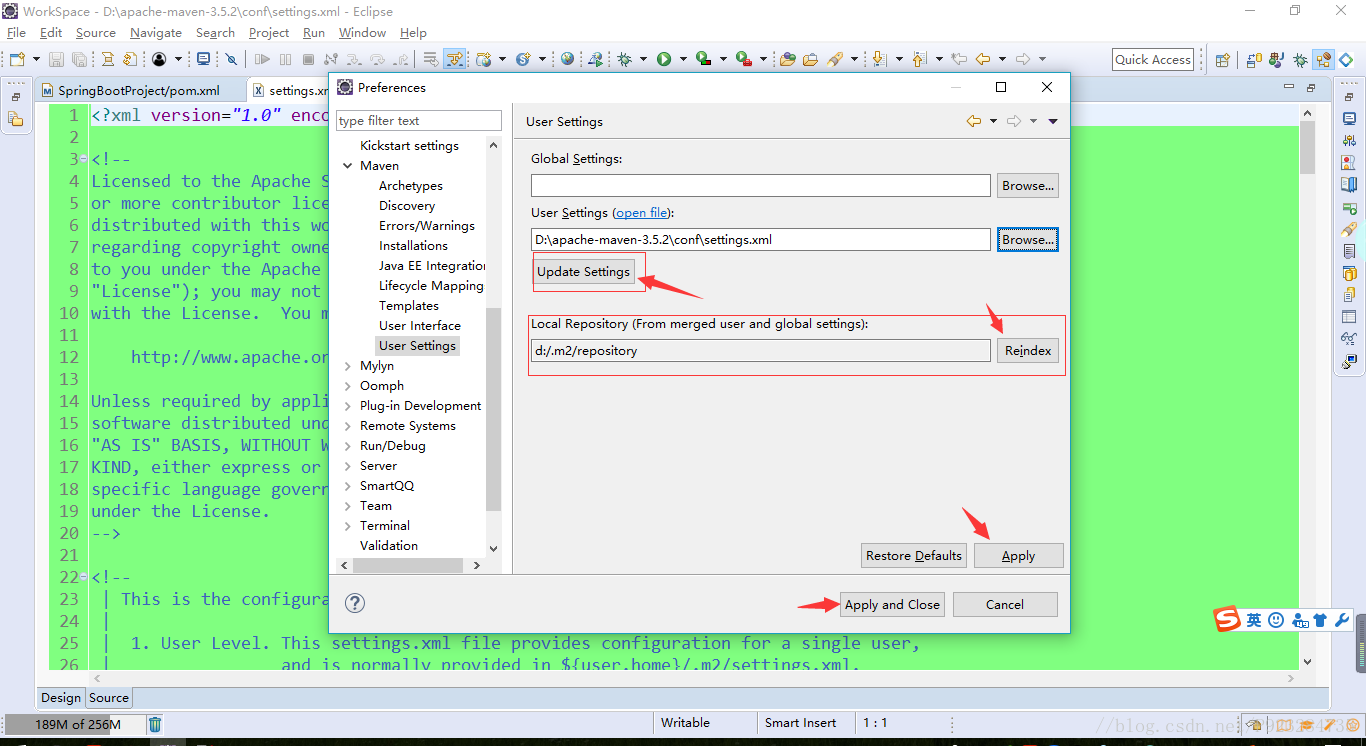This screenshot has height=746, width=1366.
Task: Click the Global Settings input field
Action: (761, 185)
